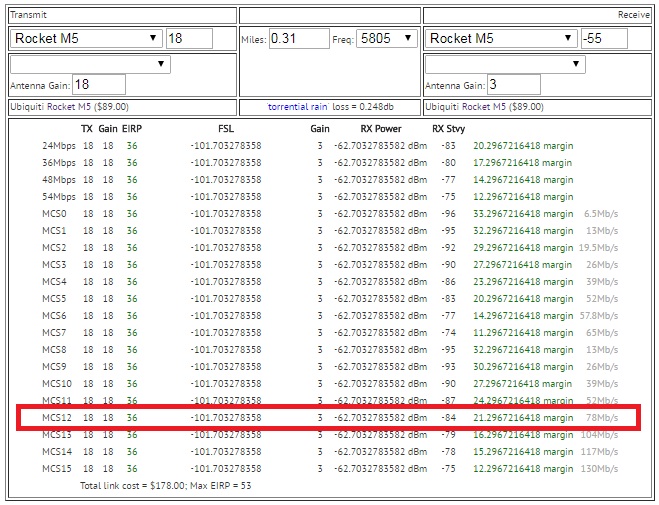Open the empty receive antenna dropdown
Screen dimensions: 659x505
tap(505, 64)
